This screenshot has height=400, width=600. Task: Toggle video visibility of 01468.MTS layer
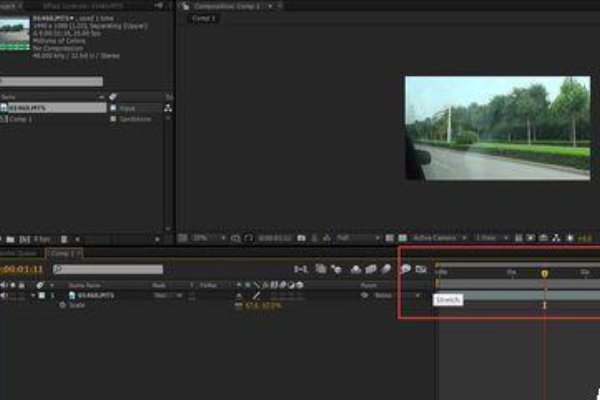click(x=5, y=296)
